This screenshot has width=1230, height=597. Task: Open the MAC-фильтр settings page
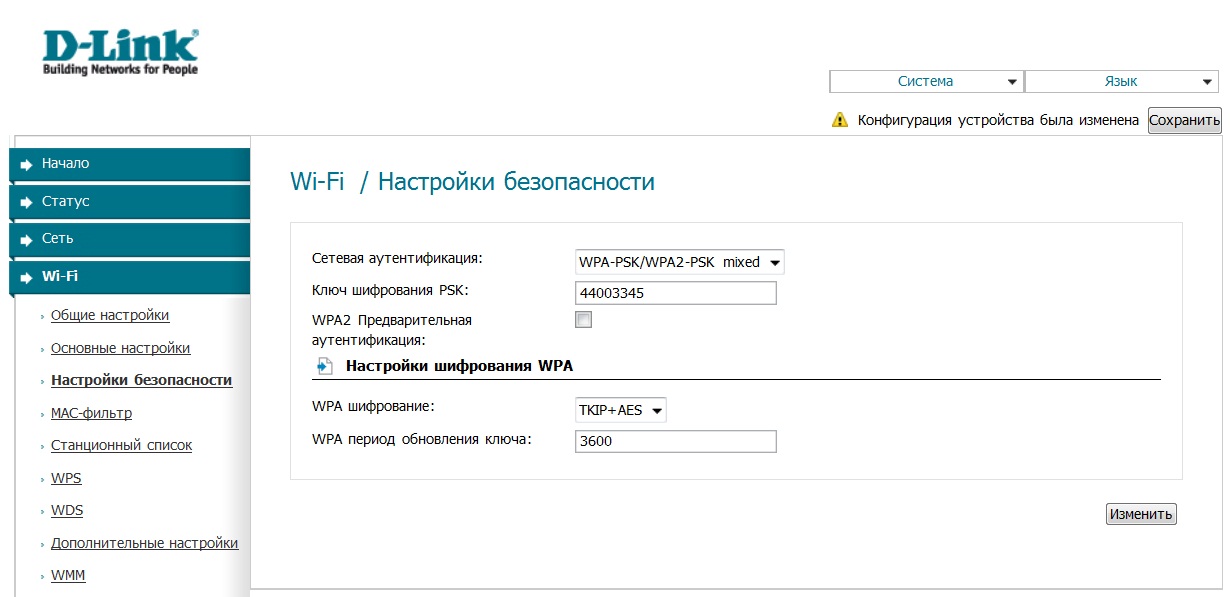[x=91, y=413]
